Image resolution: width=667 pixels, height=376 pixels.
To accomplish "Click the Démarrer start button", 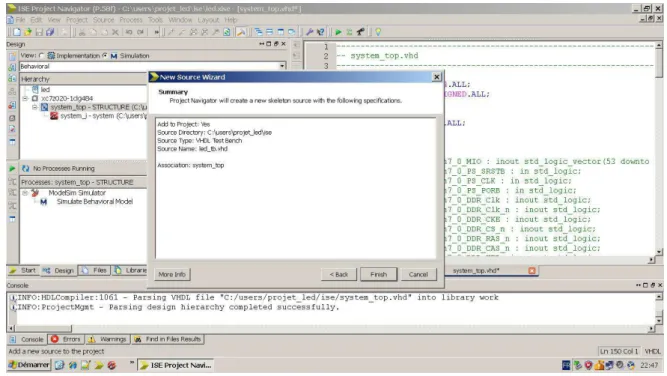I will click(x=29, y=365).
